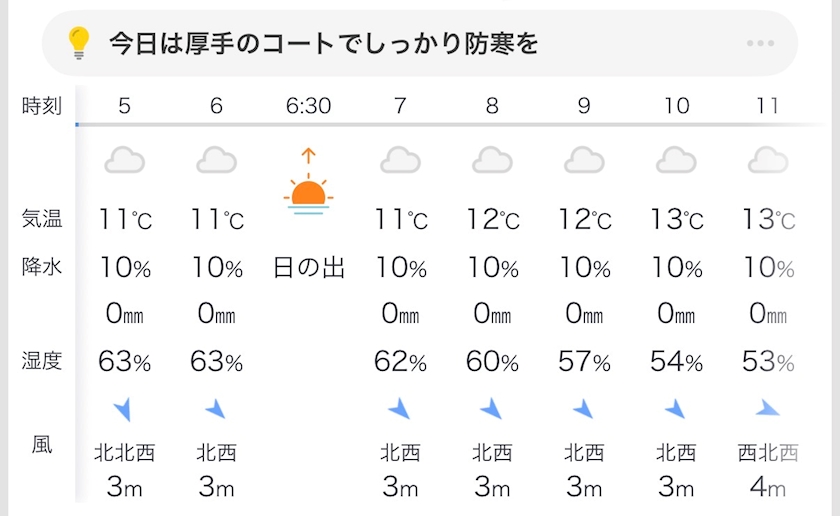Click the cloud icon for 5 o'clock

(124, 160)
